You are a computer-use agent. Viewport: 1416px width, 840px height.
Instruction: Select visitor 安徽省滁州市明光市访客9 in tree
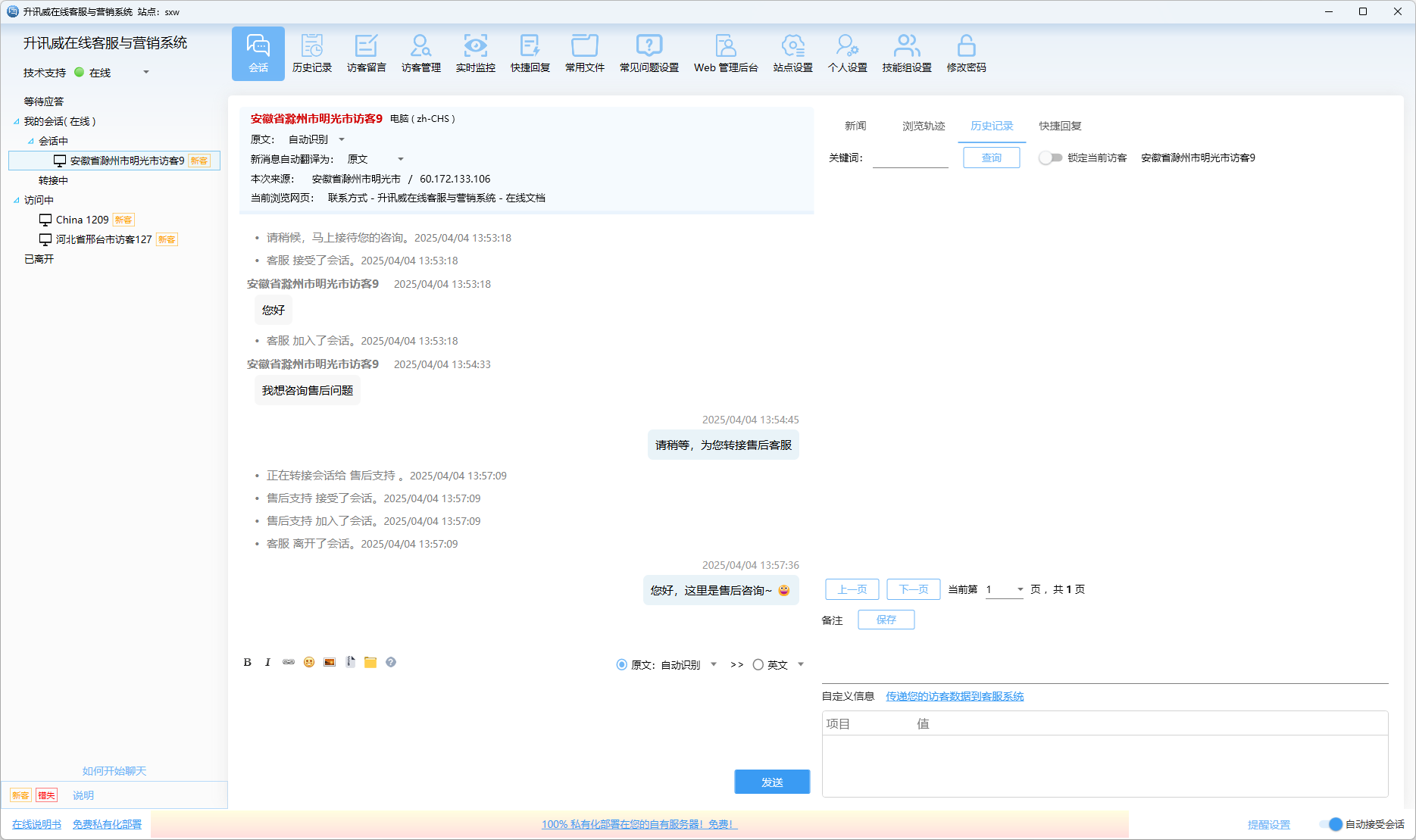tap(114, 161)
